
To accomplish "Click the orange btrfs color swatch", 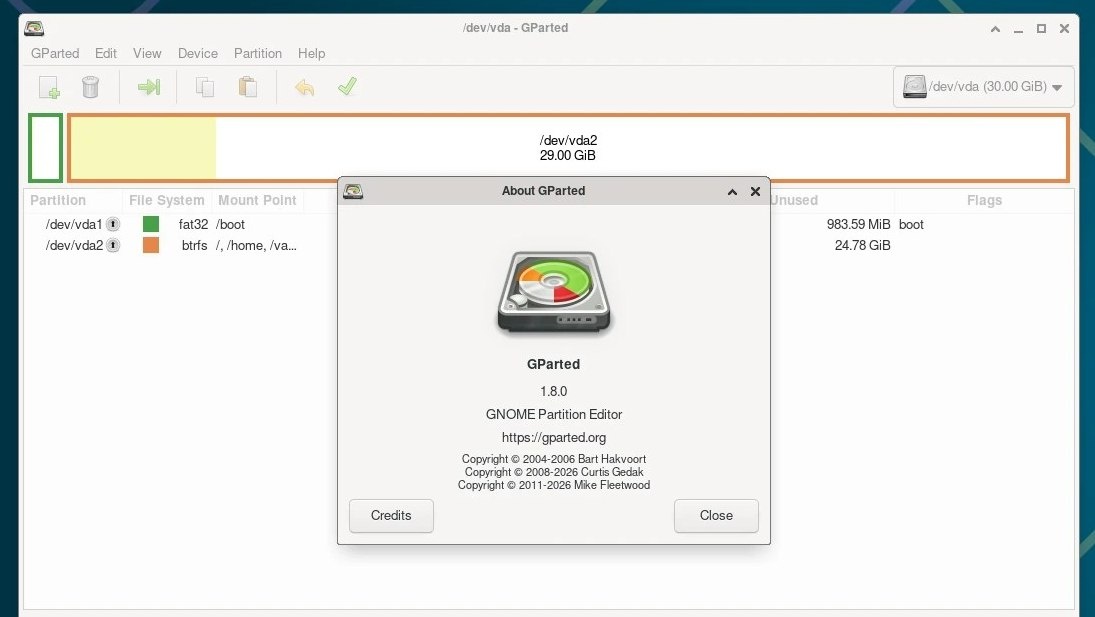I will pos(151,245).
